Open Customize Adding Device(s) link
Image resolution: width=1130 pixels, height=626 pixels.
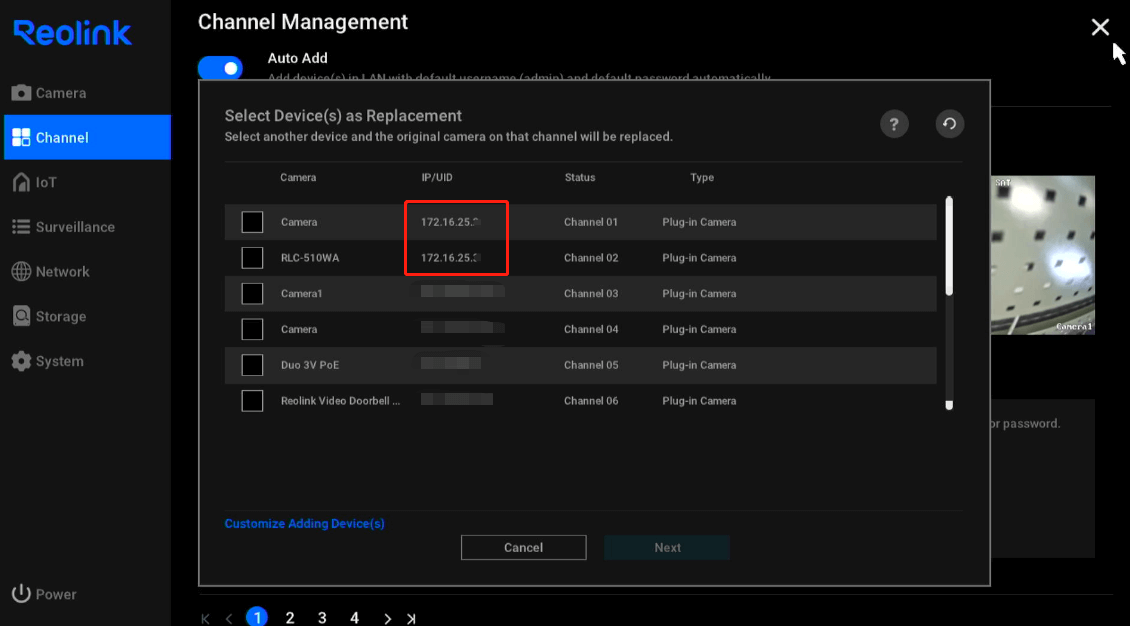(x=304, y=524)
